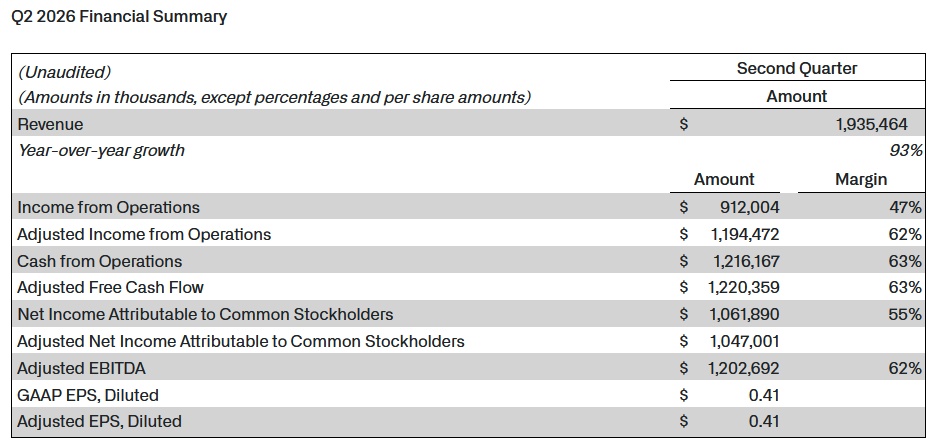This screenshot has height=448, width=948.
Task: Click the revenue amount 1,935,464
Action: 871,125
